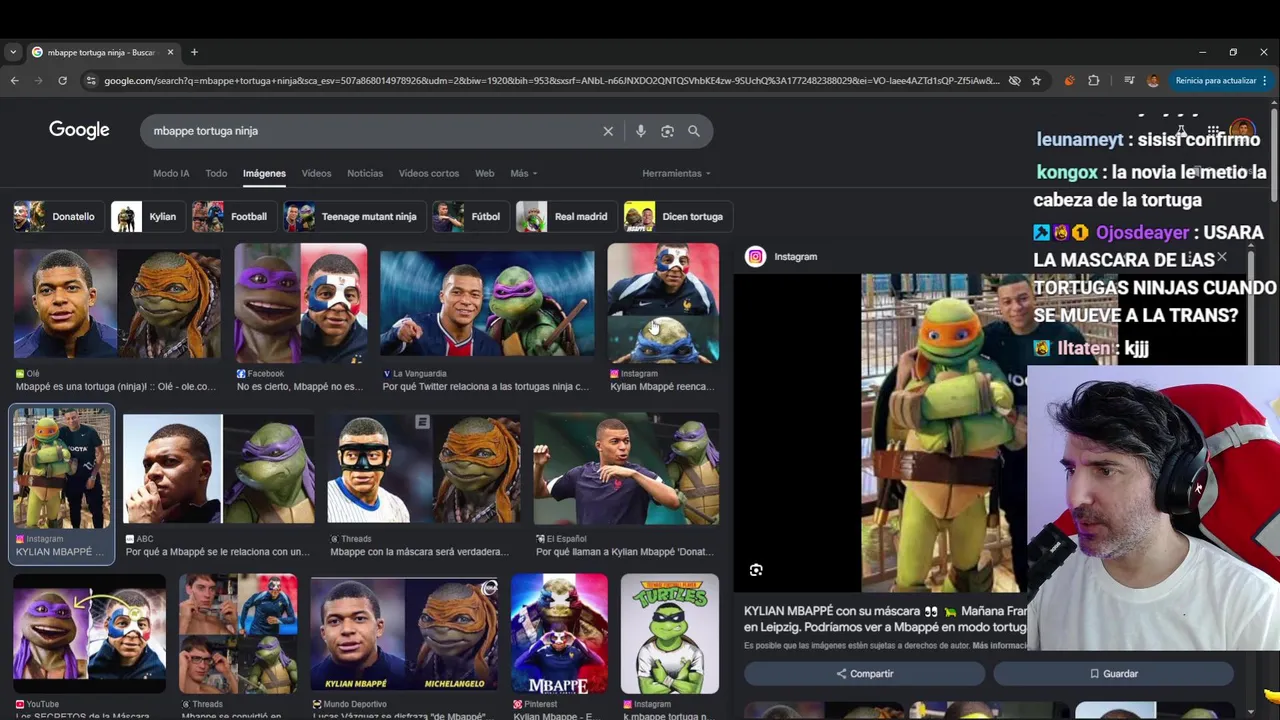Screen dimensions: 1280x720
Task: Select the Football filter chip
Action: 233,216
